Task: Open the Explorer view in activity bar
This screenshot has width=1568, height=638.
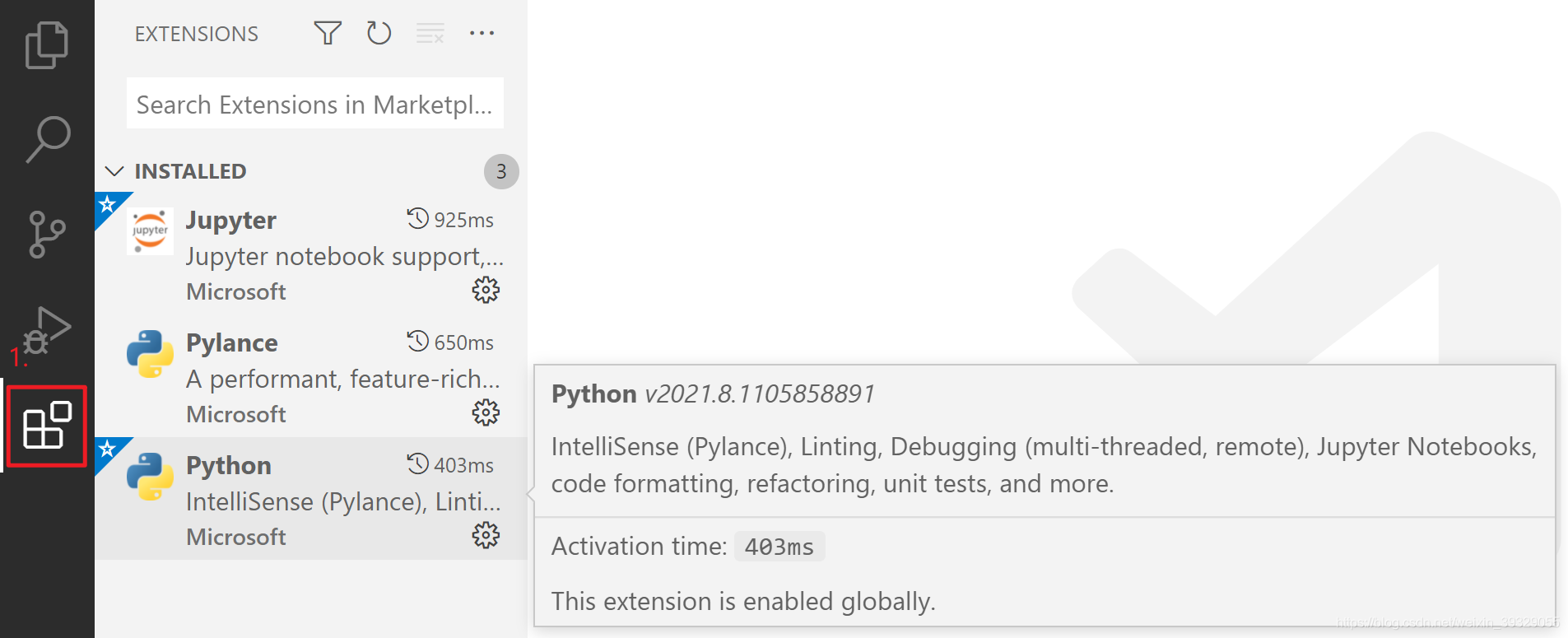Action: [x=47, y=45]
